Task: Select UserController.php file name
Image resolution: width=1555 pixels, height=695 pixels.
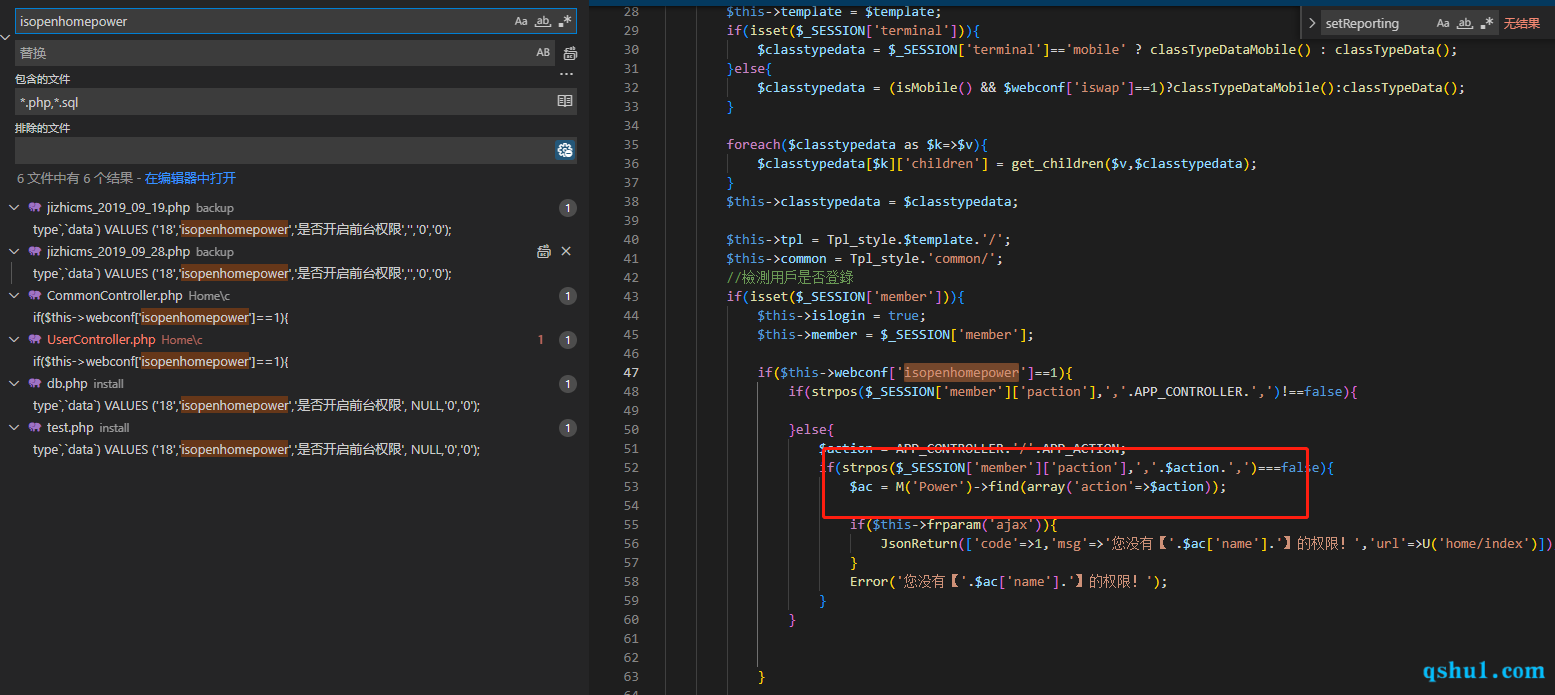Action: point(101,340)
